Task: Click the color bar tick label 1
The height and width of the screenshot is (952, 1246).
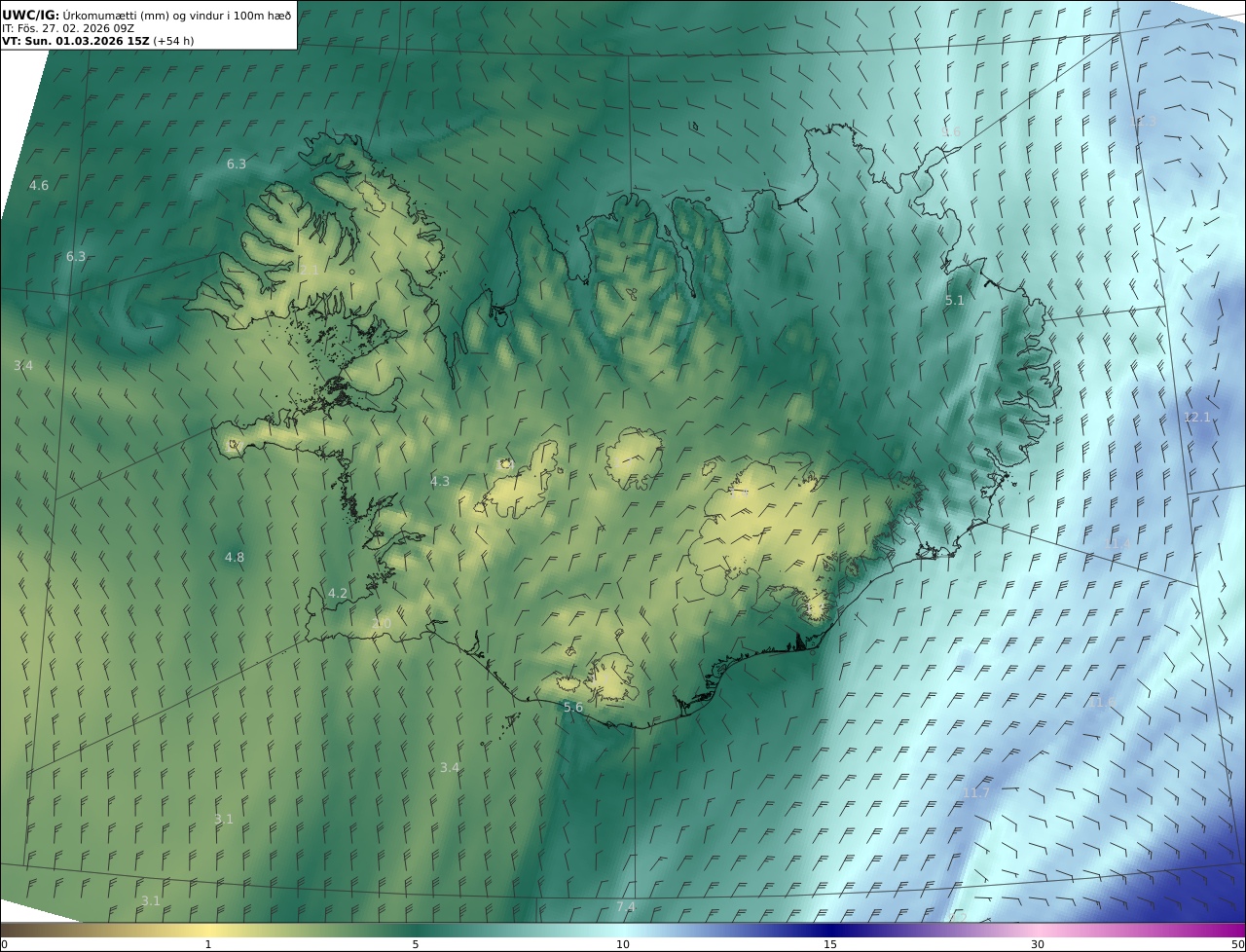Action: pos(208,944)
